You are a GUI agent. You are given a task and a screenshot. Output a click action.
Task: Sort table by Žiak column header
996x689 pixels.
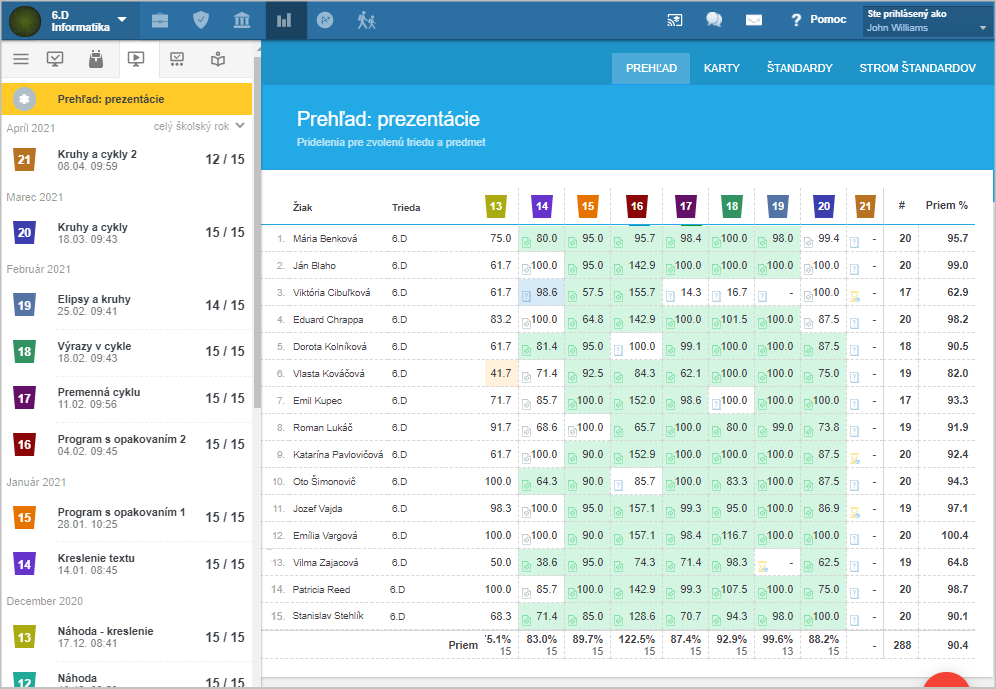302,208
